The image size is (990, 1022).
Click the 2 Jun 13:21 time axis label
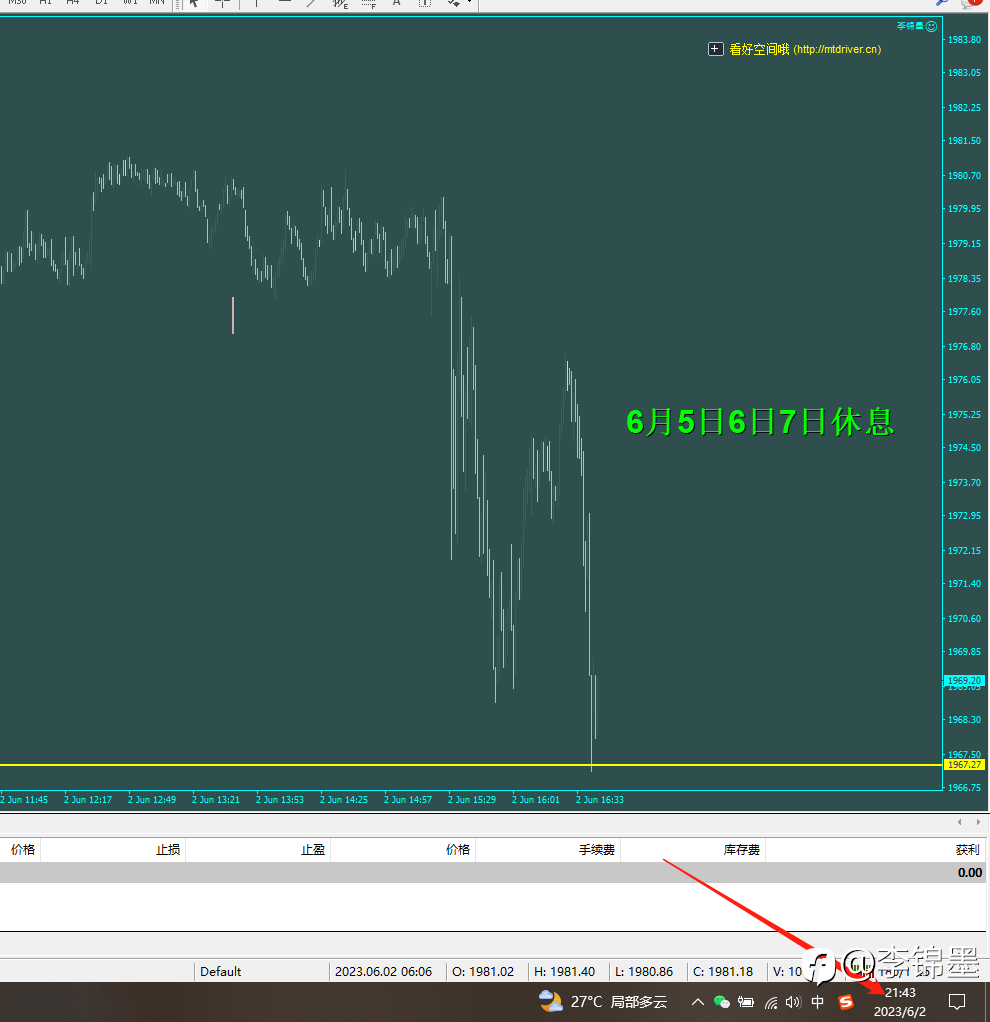tap(216, 799)
